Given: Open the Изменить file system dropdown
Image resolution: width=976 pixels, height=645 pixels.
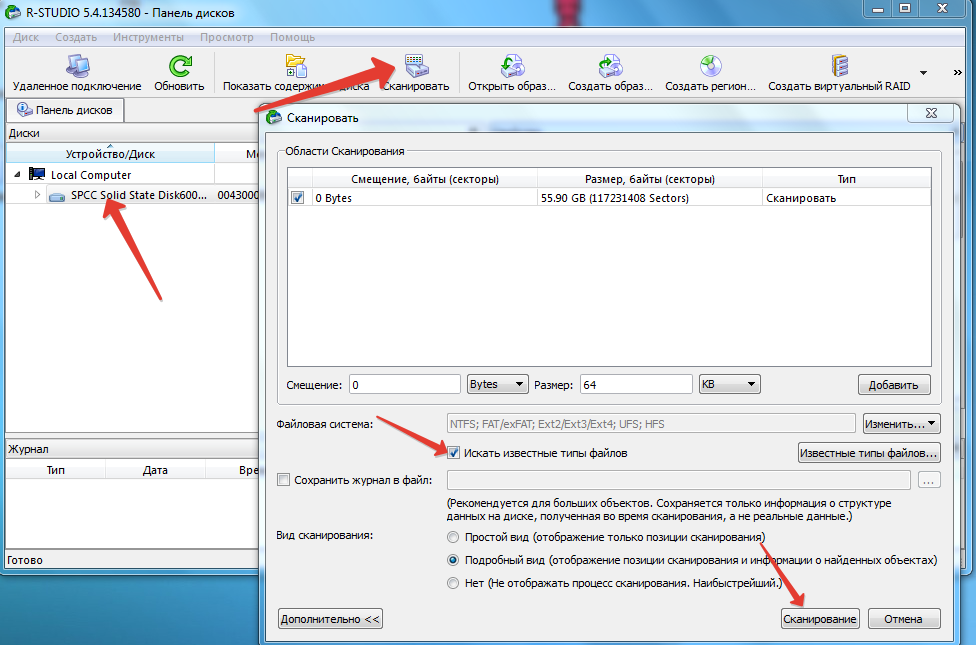Looking at the screenshot, I should coord(901,424).
